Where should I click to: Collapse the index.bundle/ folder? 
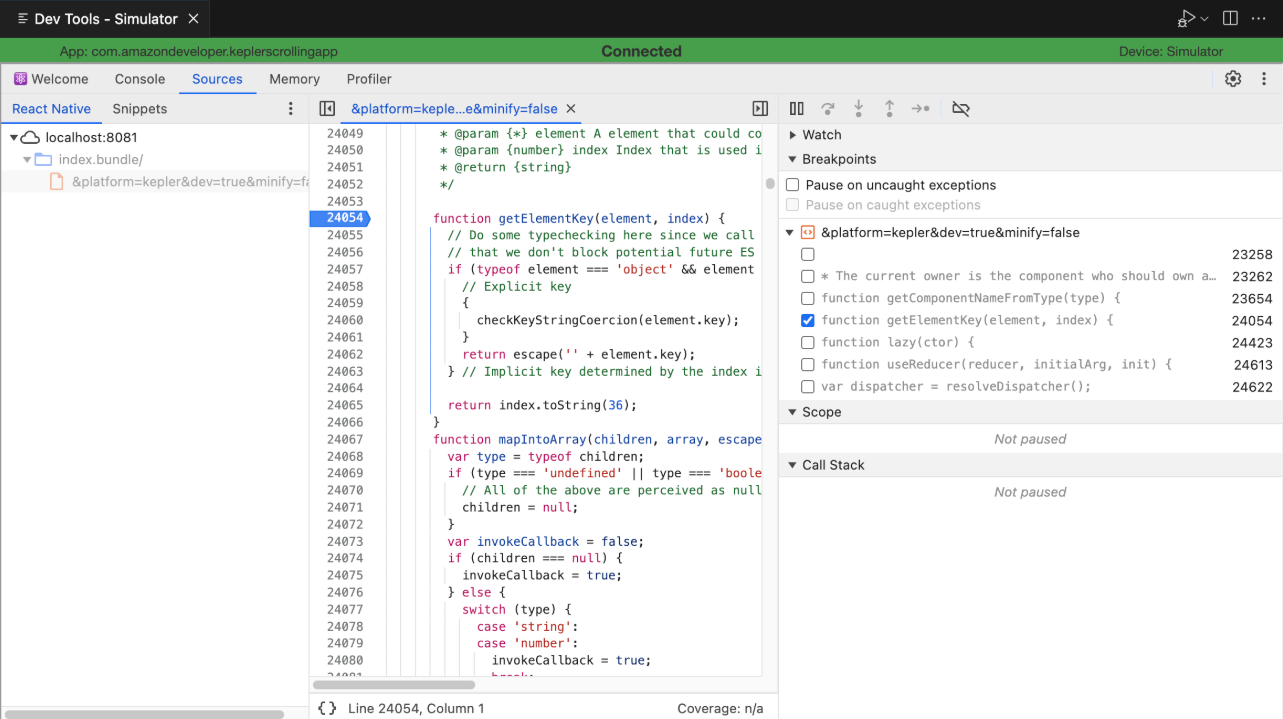(27, 159)
